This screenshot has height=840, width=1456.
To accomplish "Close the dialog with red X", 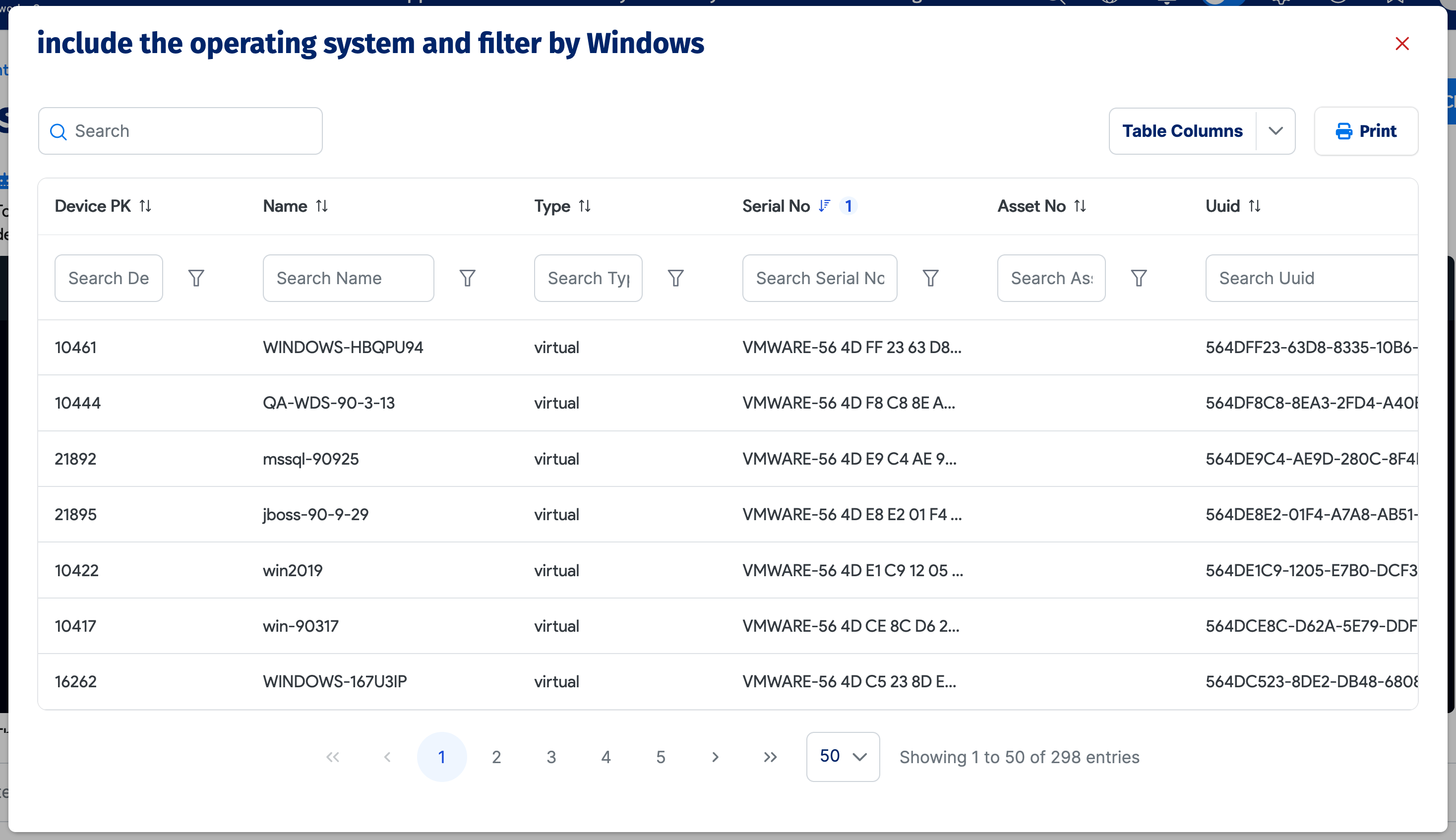I will pos(1402,44).
